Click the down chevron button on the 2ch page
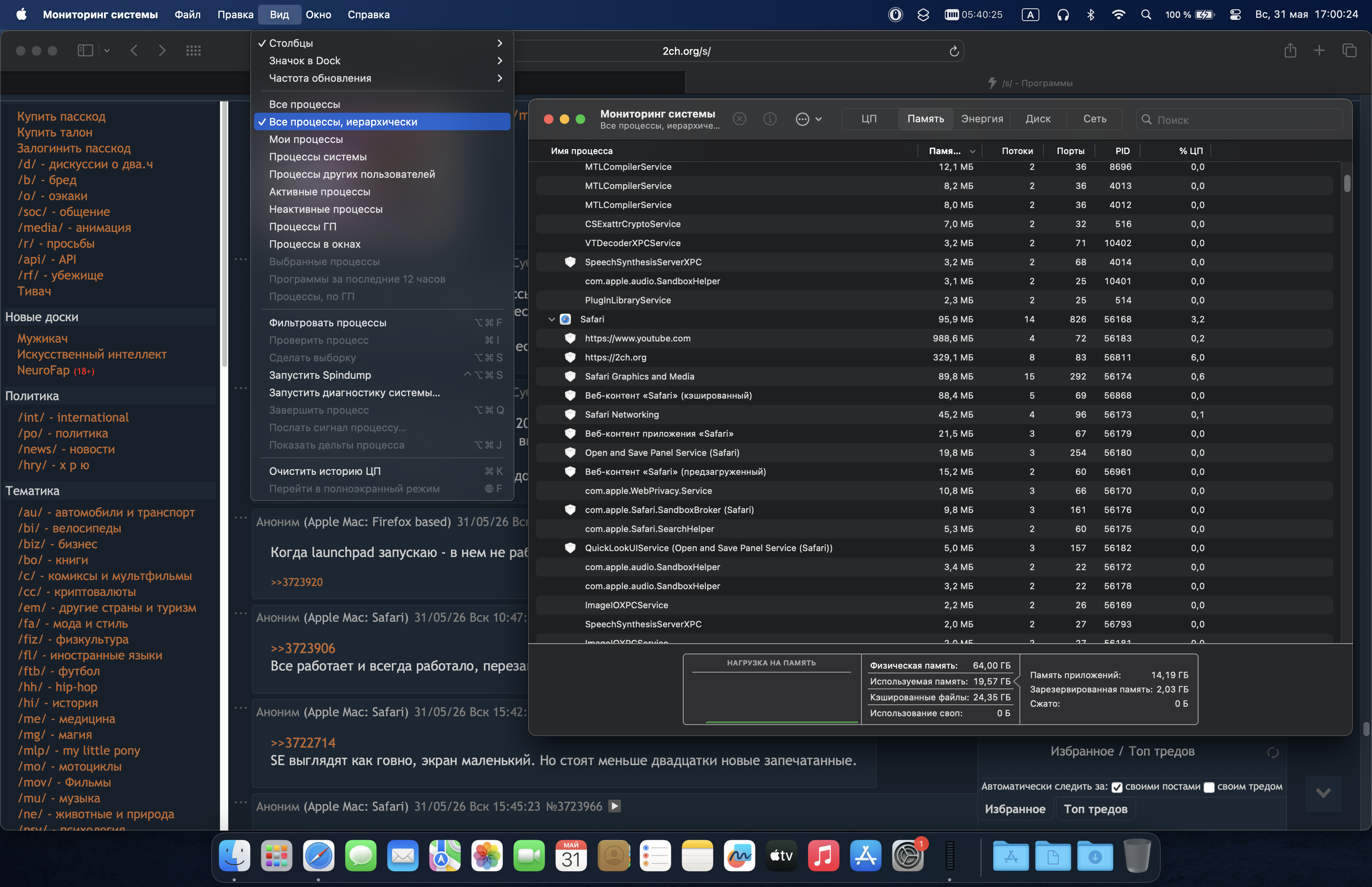The image size is (1372, 887). [x=1323, y=793]
